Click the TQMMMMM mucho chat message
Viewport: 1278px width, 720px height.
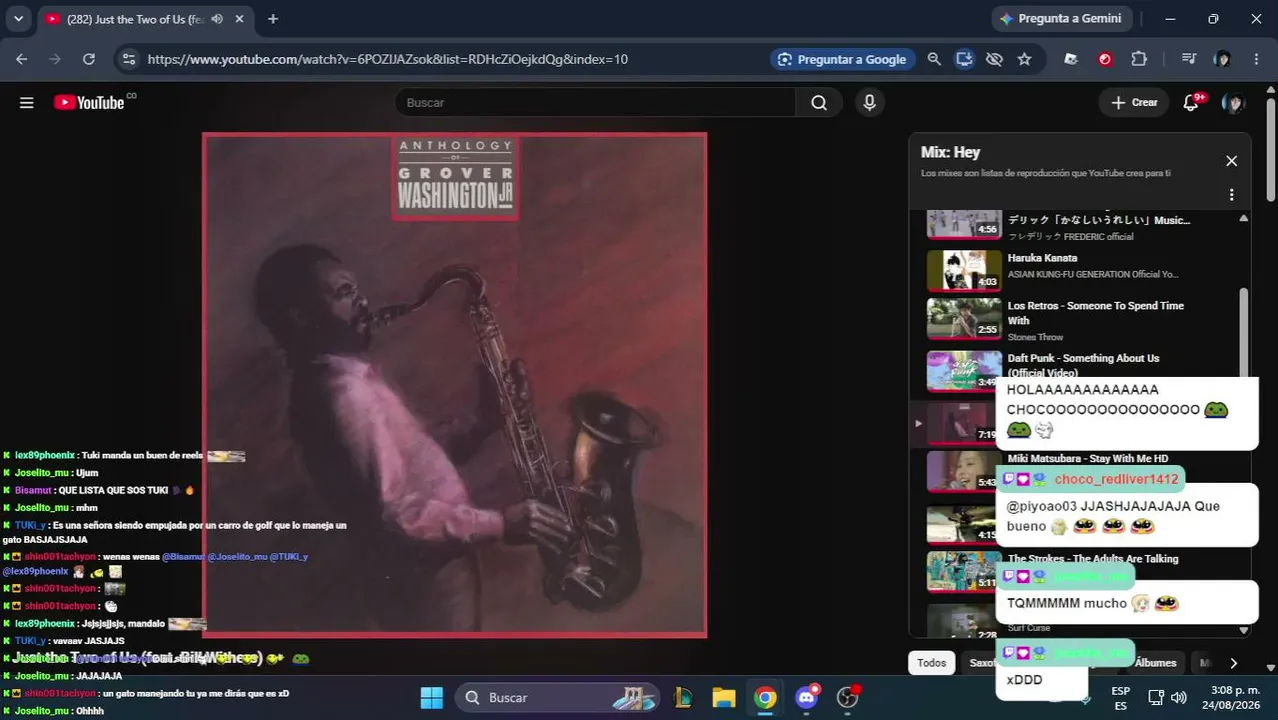(1127, 603)
